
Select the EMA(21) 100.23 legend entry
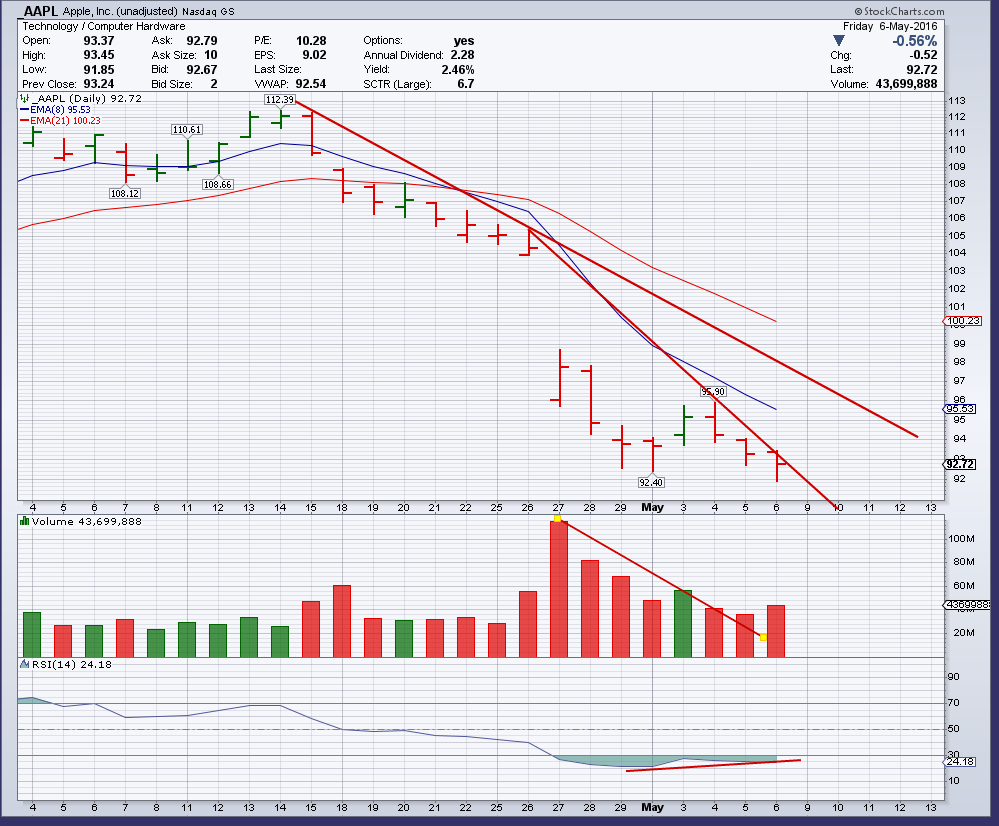tap(60, 120)
